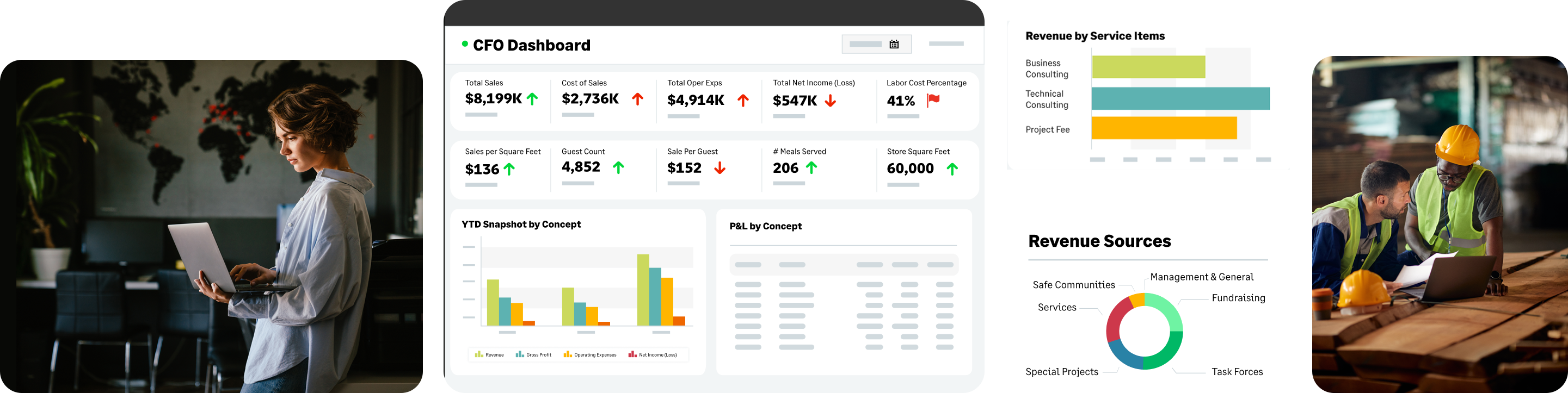
Task: Click the Operating Expenses legend label
Action: pos(595,354)
